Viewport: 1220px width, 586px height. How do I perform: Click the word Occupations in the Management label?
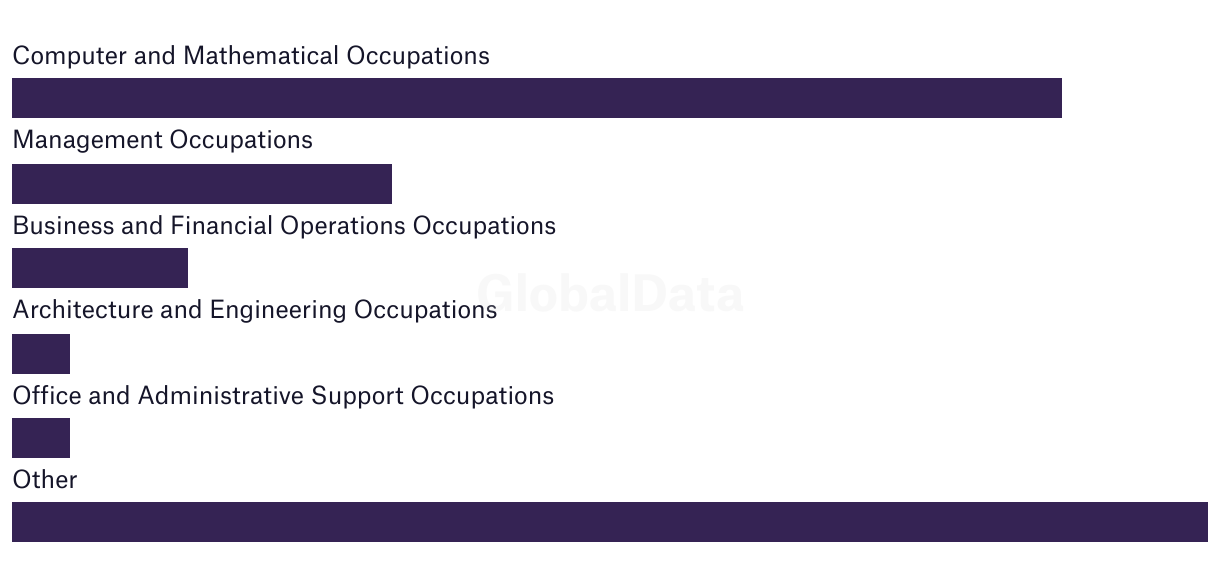pos(241,140)
